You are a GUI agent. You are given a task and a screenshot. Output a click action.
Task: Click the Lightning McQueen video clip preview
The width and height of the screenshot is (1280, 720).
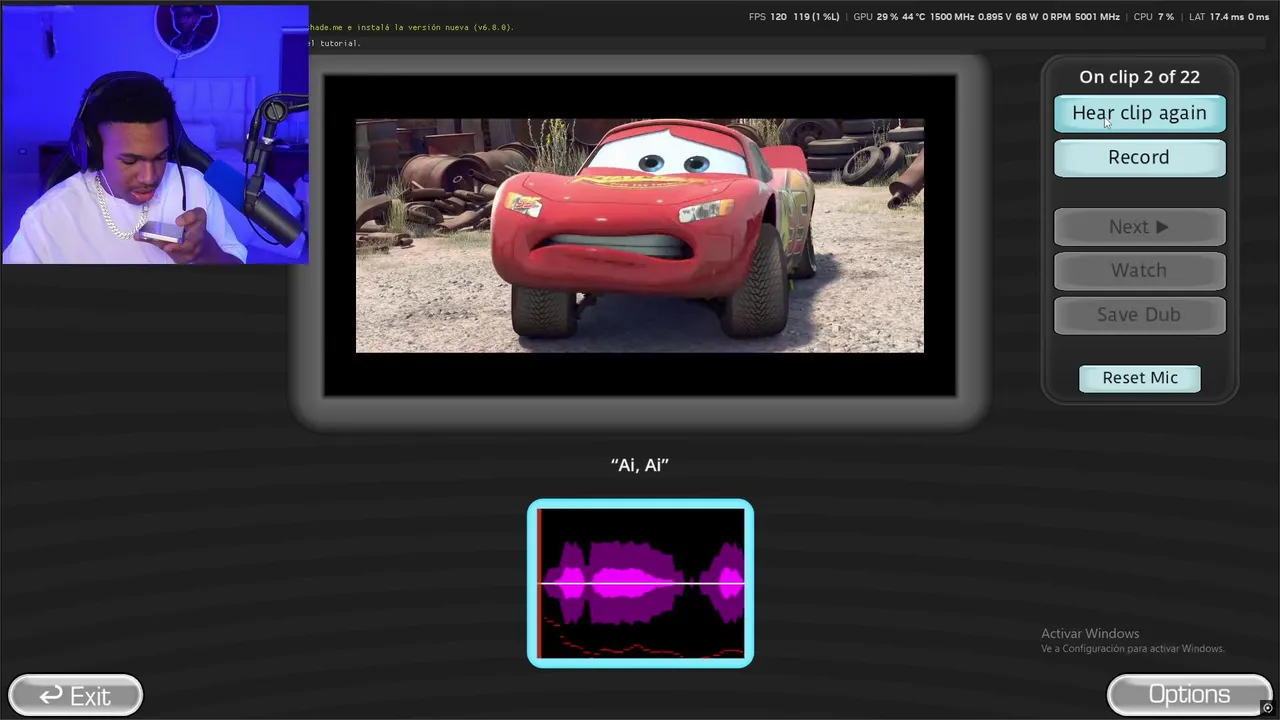point(640,236)
